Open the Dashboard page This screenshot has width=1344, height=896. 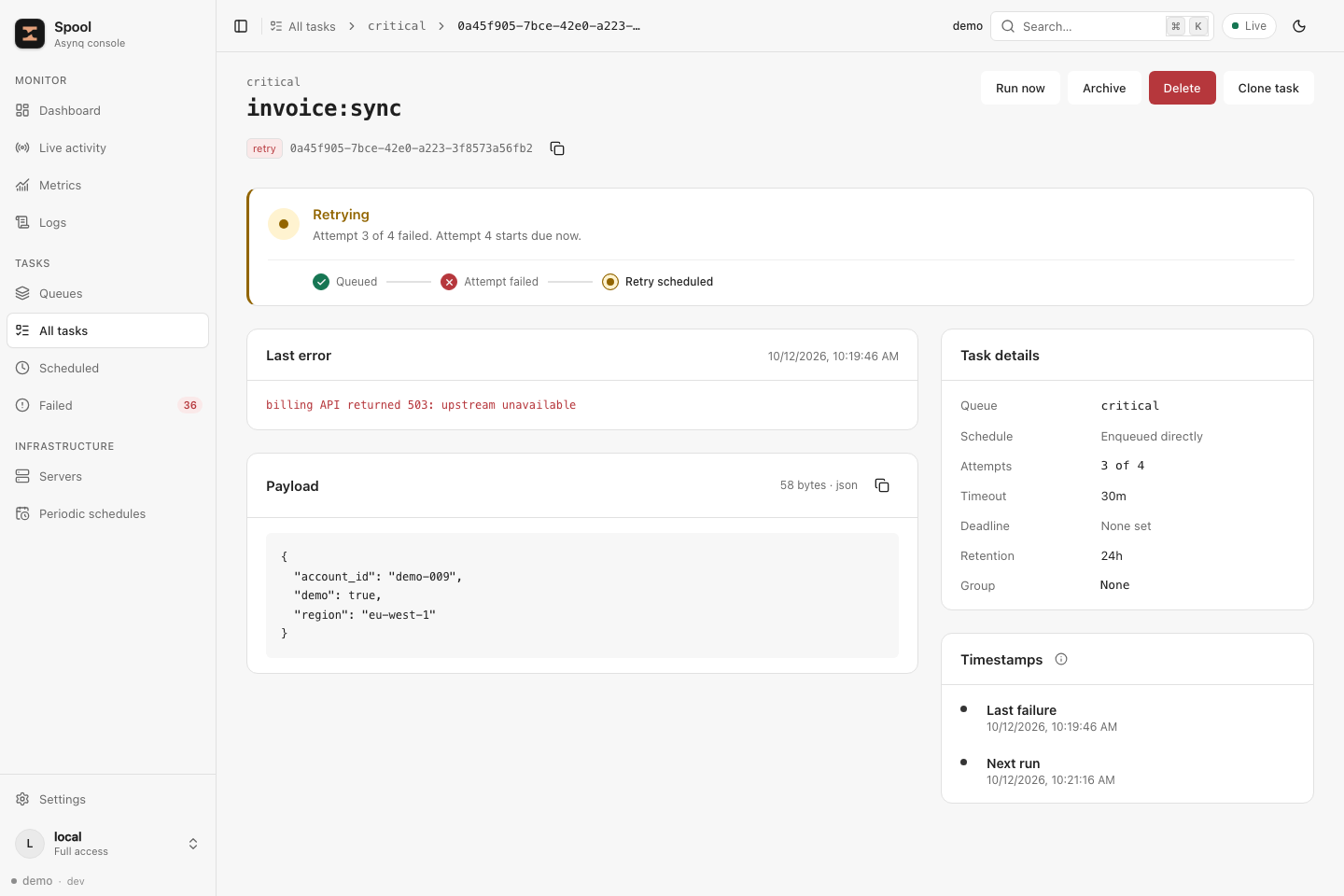(x=108, y=110)
